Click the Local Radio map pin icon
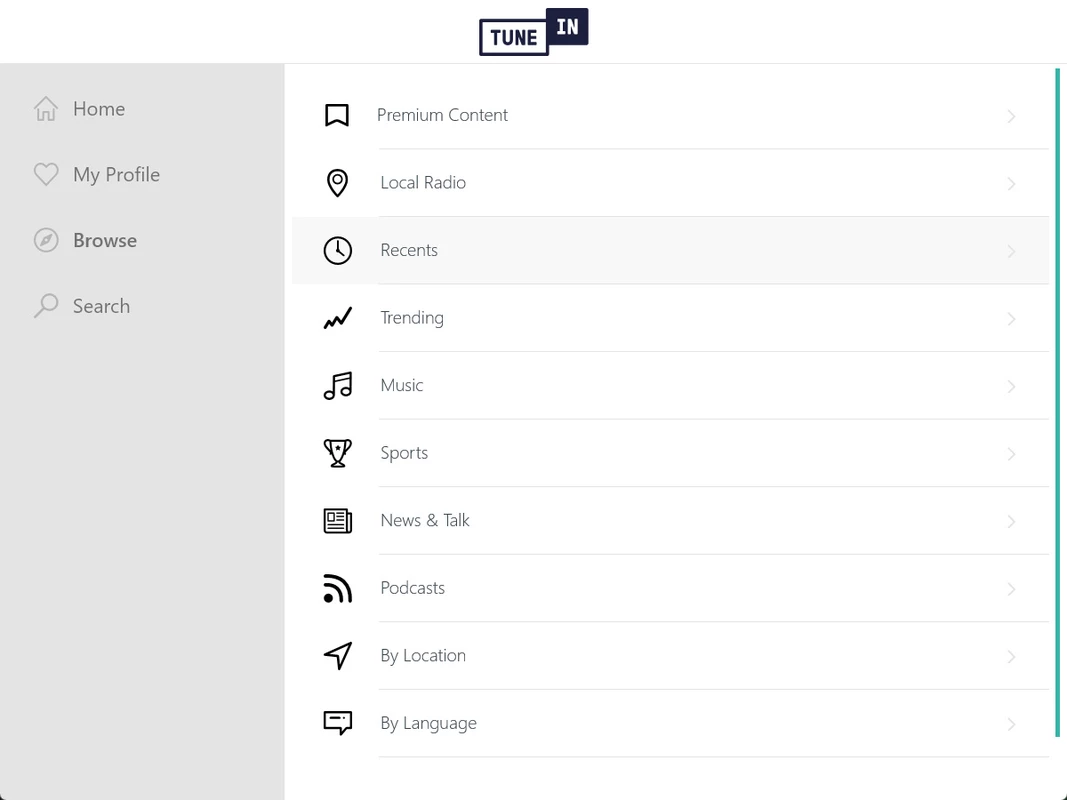 tap(337, 183)
